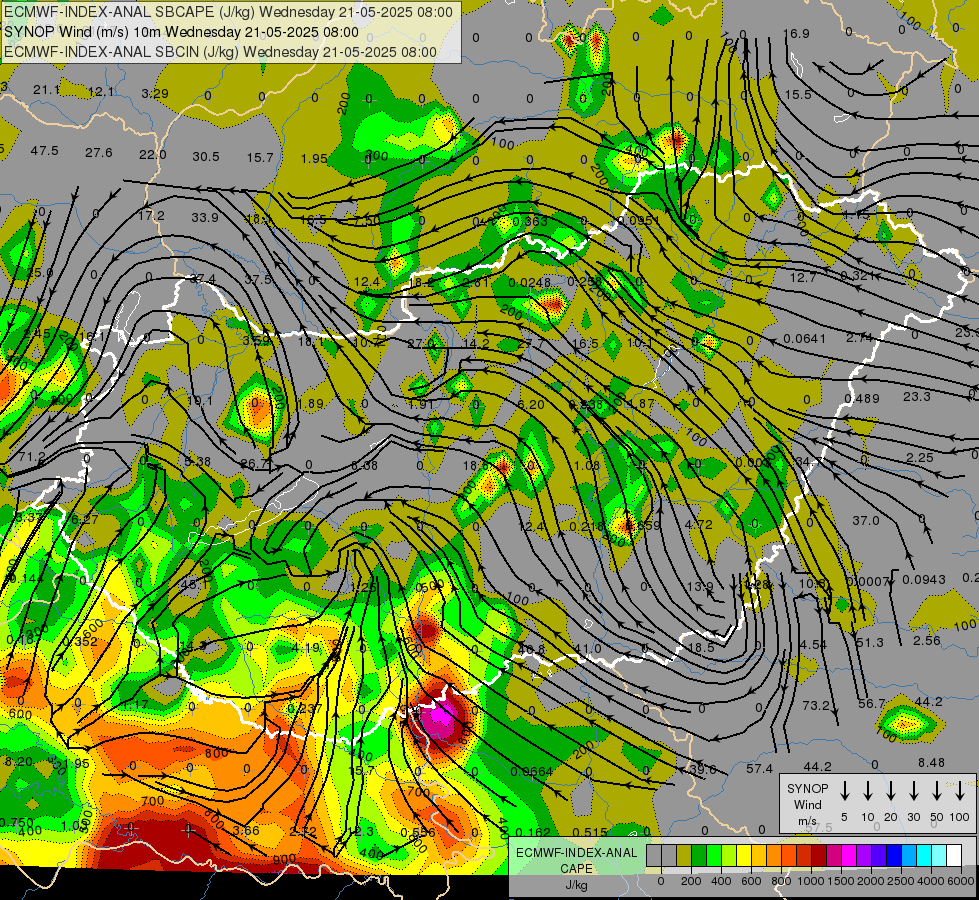
Task: Click the 100 m/s wind arrow in legend
Action: (x=960, y=791)
